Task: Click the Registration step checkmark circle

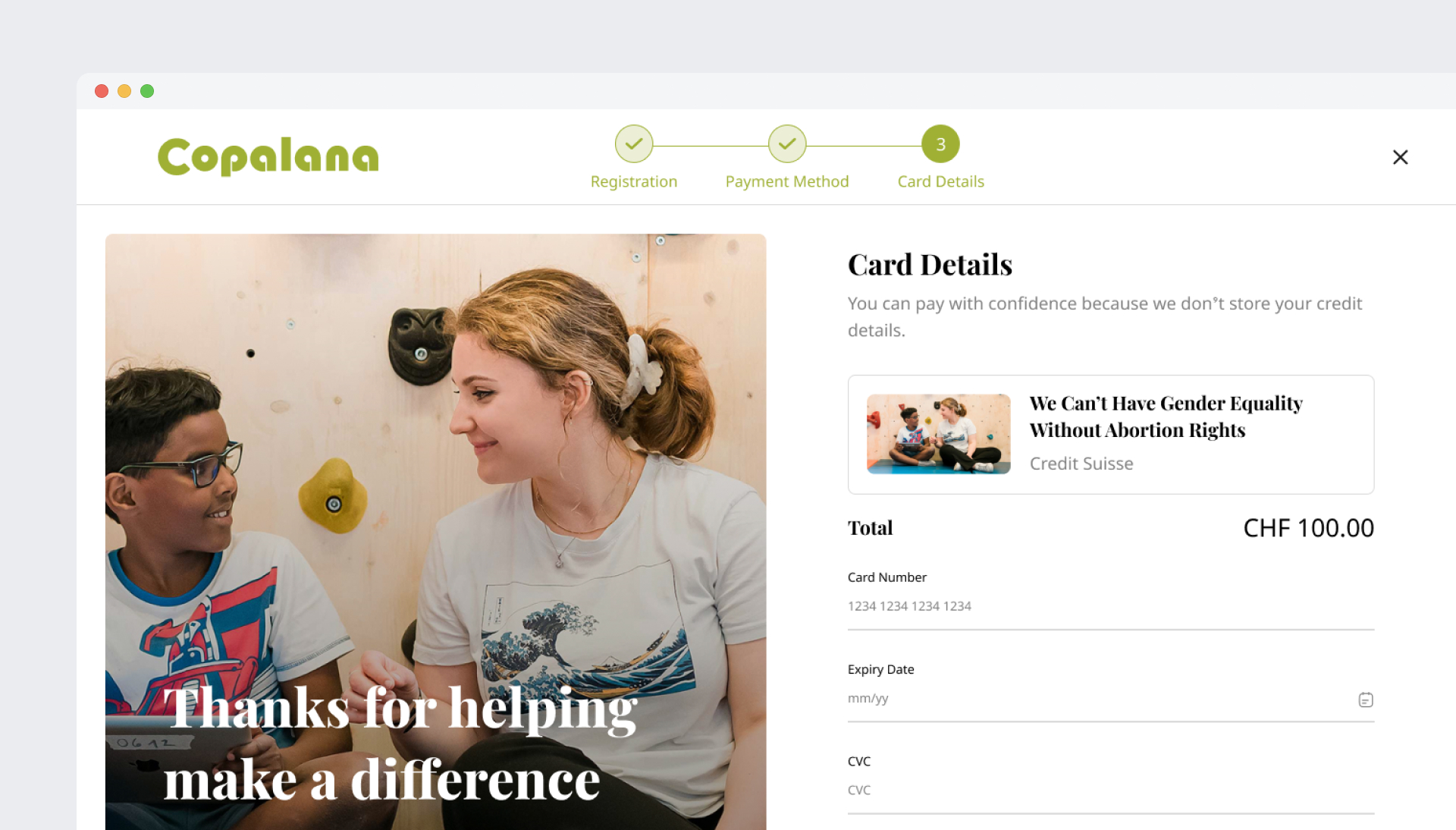Action: click(634, 144)
